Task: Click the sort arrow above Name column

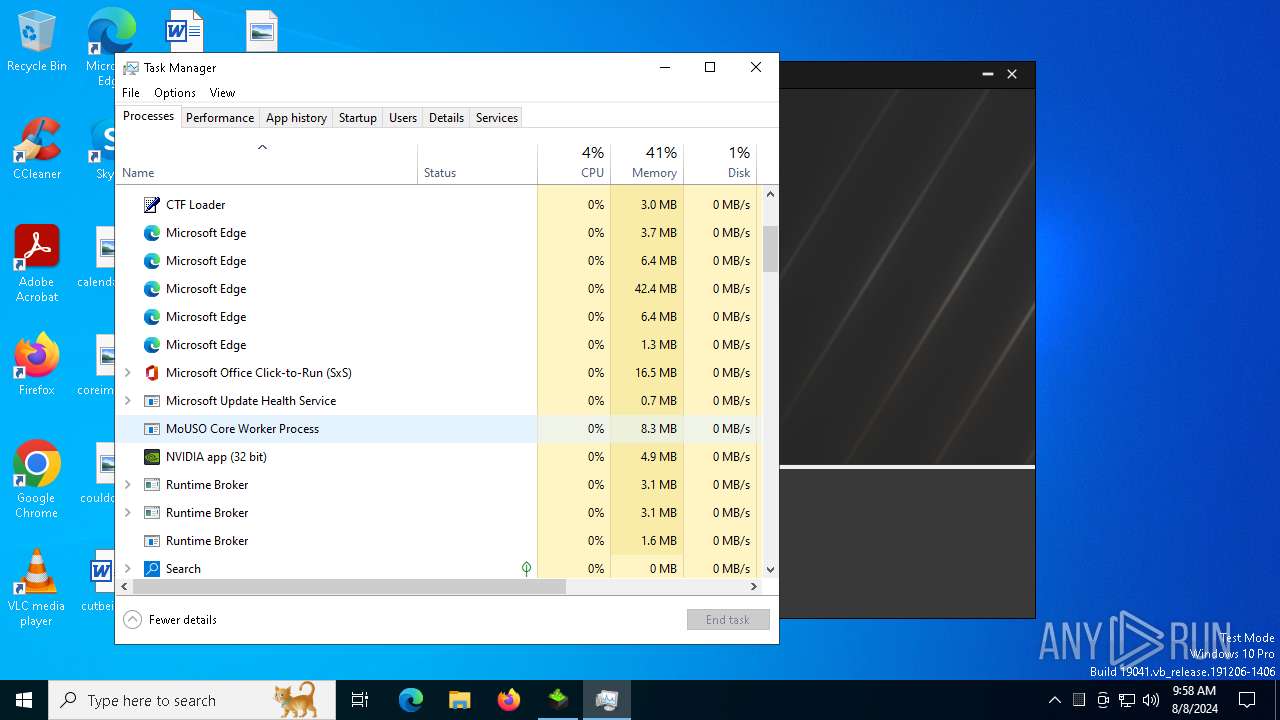Action: [x=262, y=148]
